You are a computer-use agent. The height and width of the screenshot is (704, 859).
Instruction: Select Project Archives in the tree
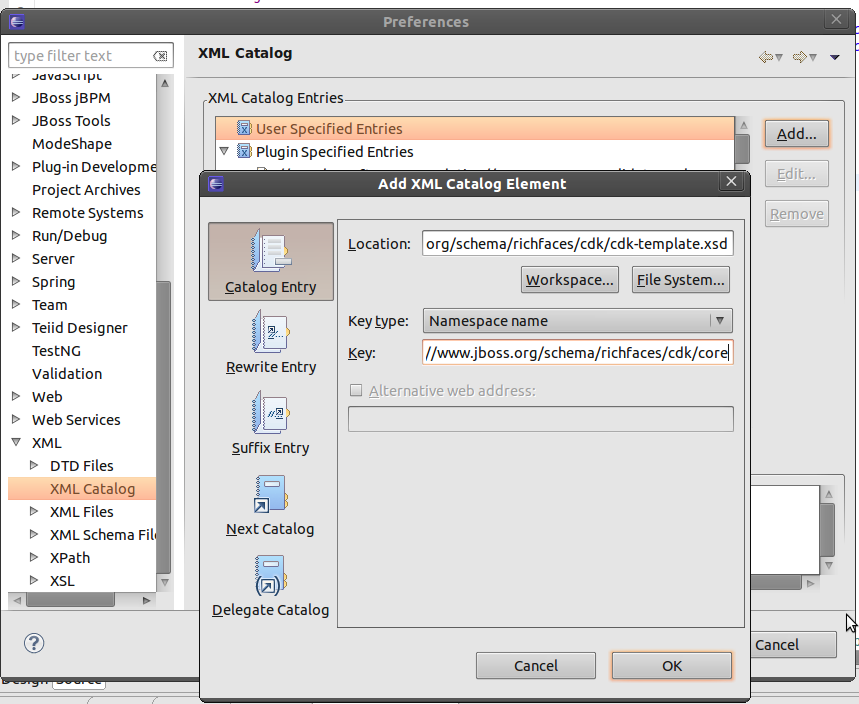point(86,190)
